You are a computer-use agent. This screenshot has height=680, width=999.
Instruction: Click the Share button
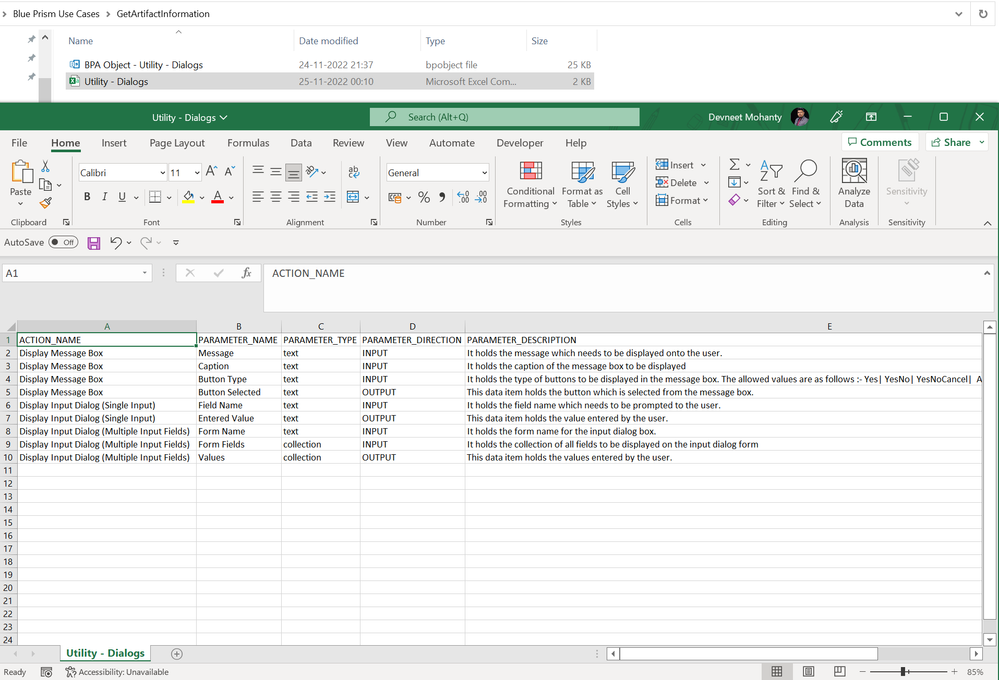click(x=957, y=143)
